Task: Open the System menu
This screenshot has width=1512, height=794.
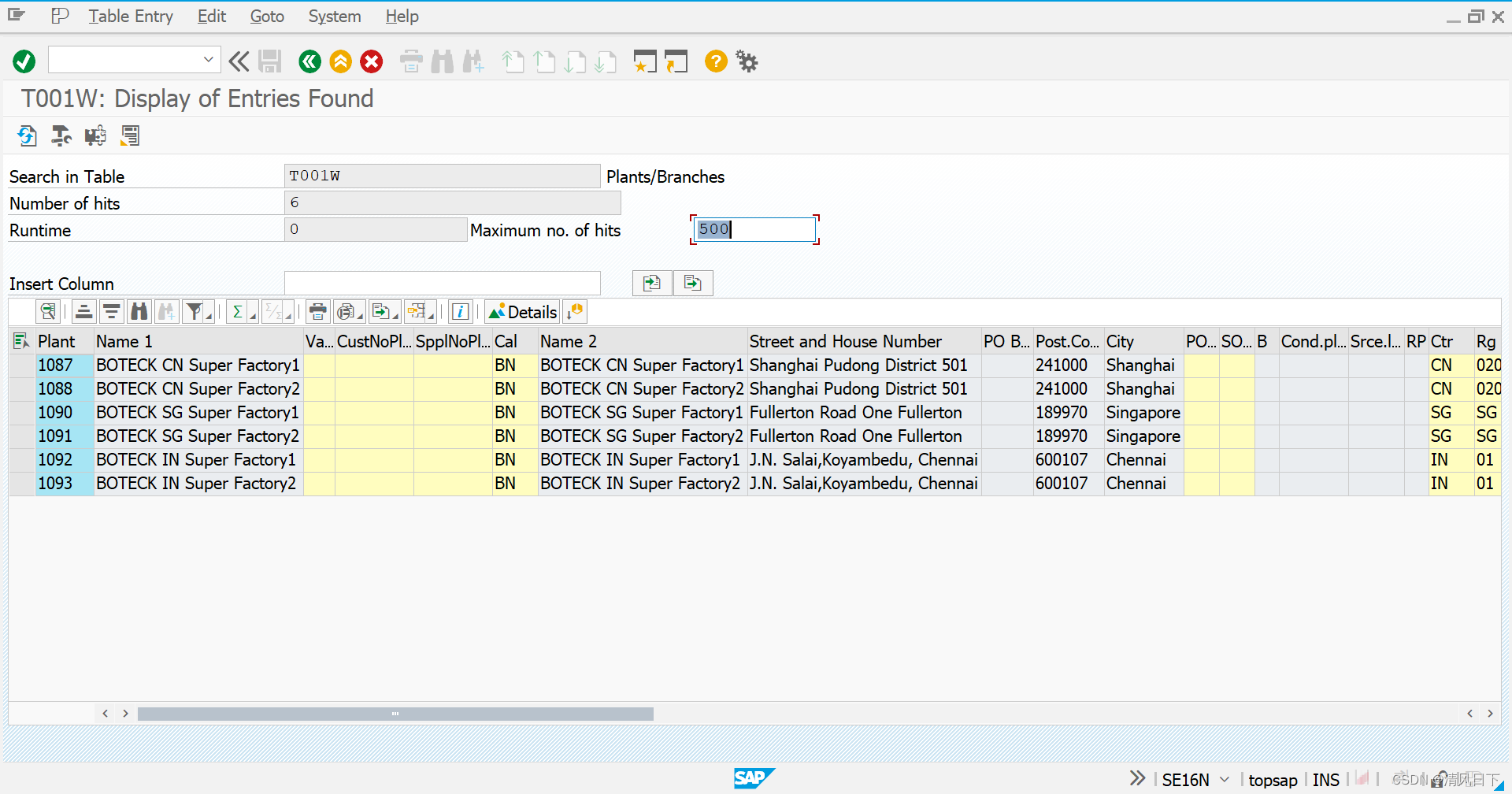Action: click(335, 17)
